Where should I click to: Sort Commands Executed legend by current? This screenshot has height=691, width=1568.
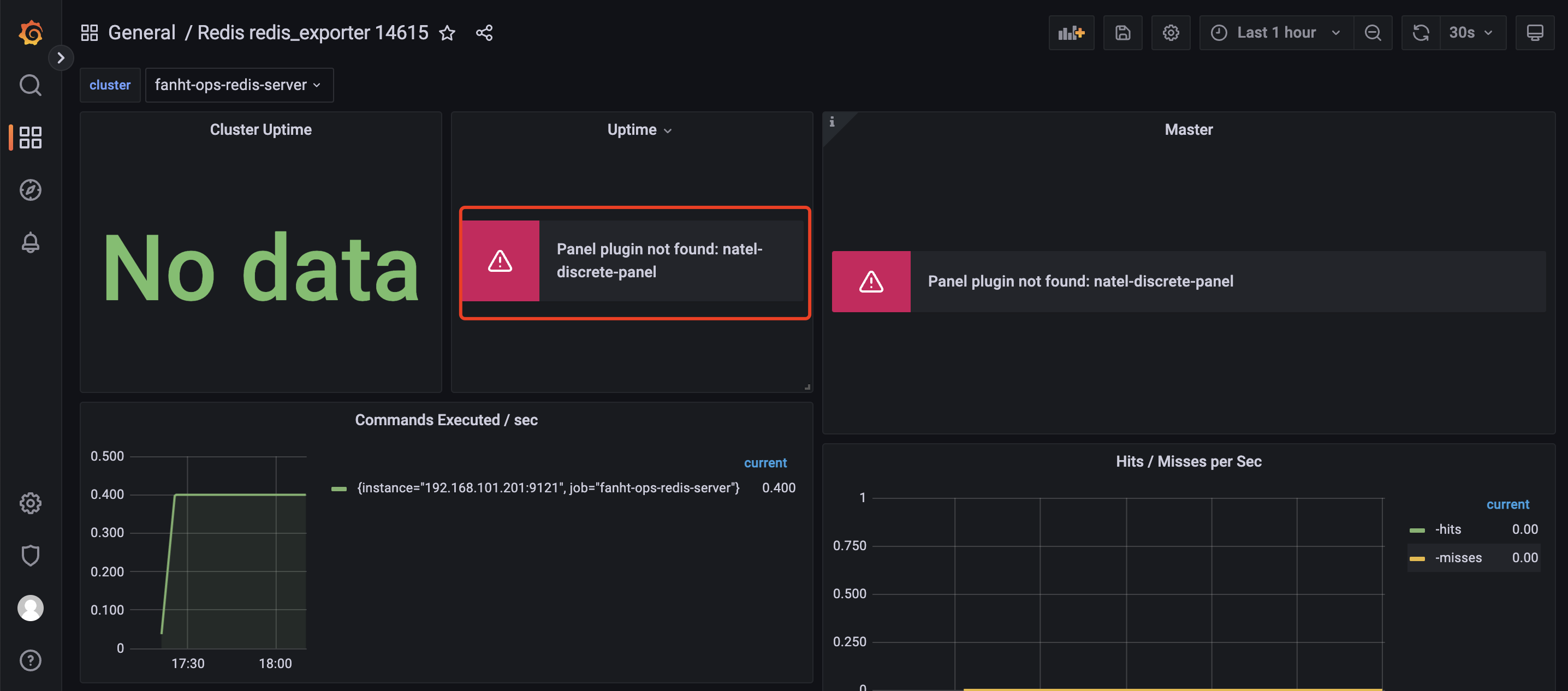click(765, 463)
